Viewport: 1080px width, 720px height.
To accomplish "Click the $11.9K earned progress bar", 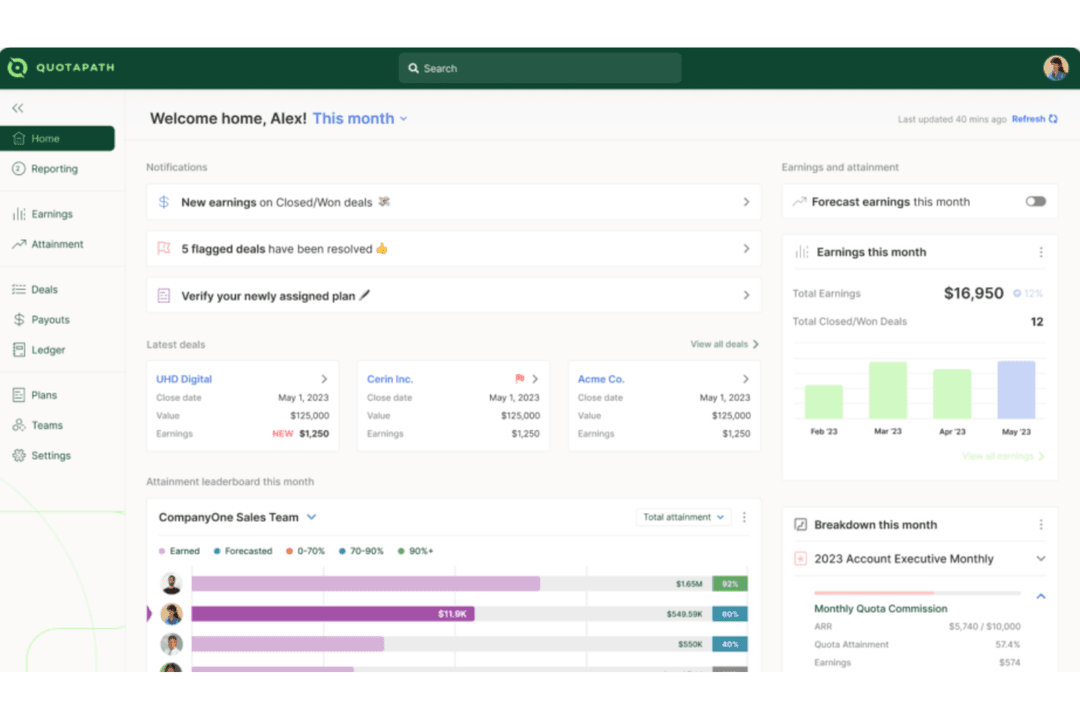I will pyautogui.click(x=333, y=613).
